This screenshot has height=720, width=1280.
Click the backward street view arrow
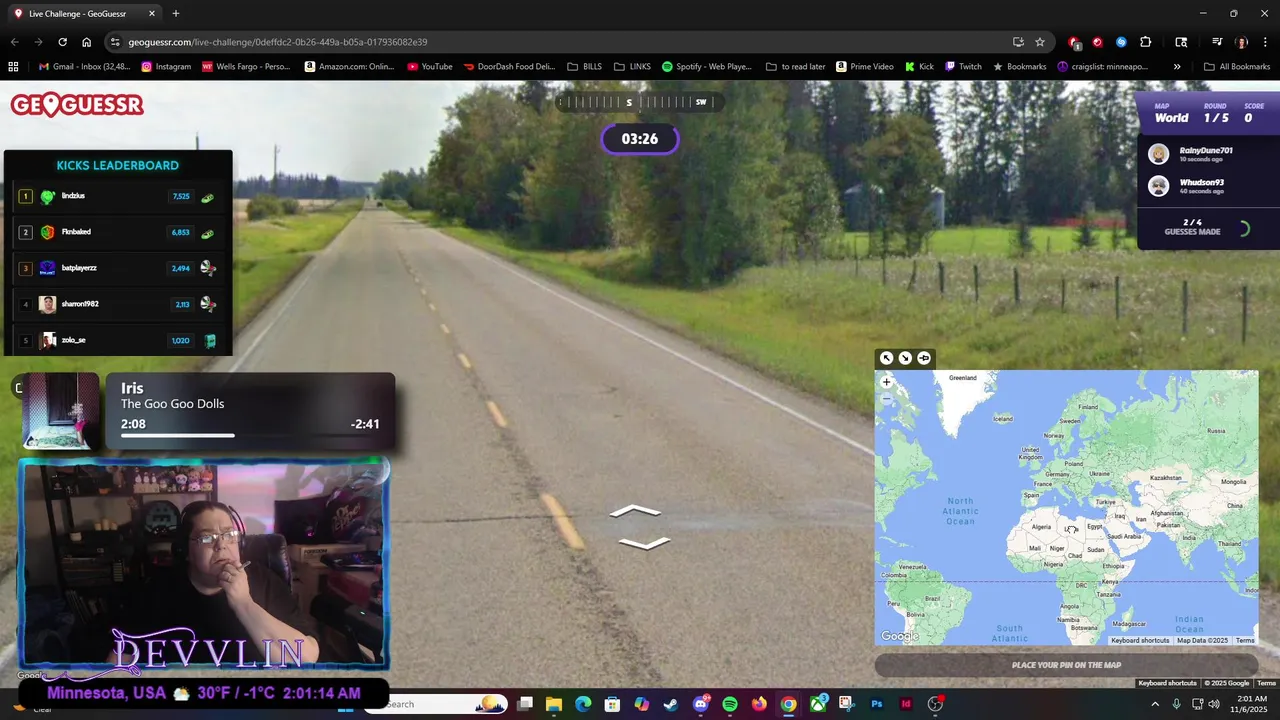(x=644, y=543)
